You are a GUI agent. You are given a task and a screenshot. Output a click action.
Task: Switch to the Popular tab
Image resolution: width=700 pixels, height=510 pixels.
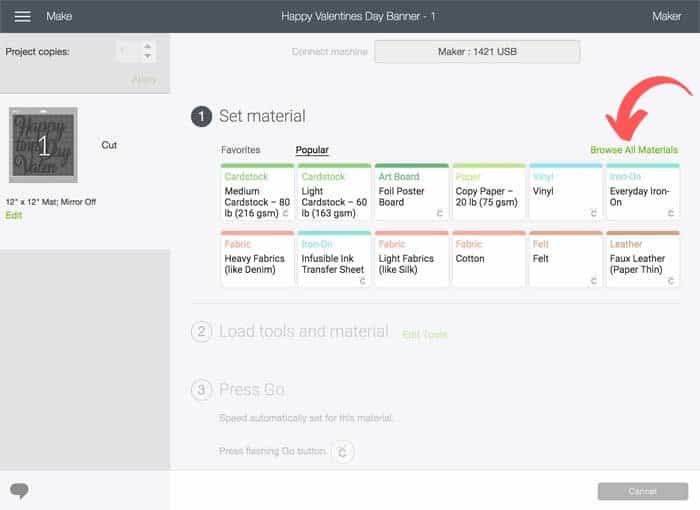(312, 150)
